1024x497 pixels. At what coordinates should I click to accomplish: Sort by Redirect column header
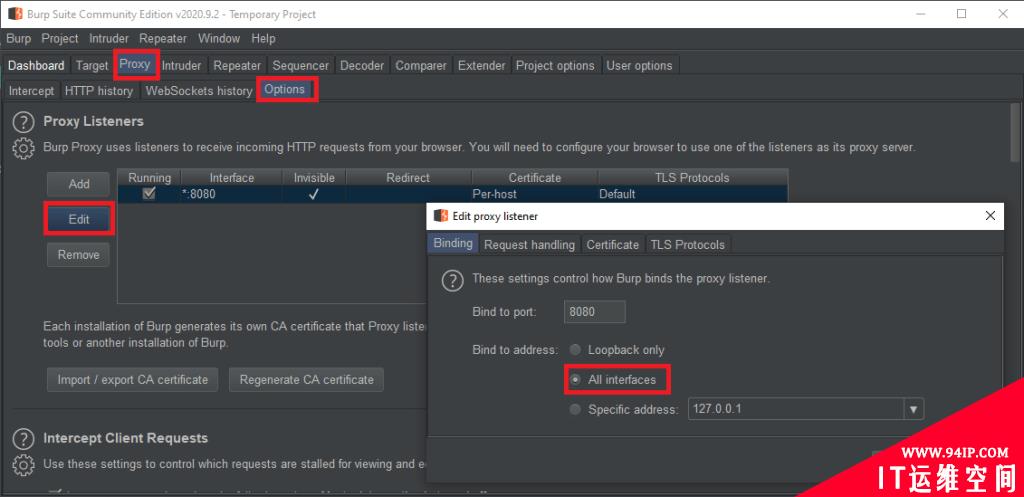408,178
